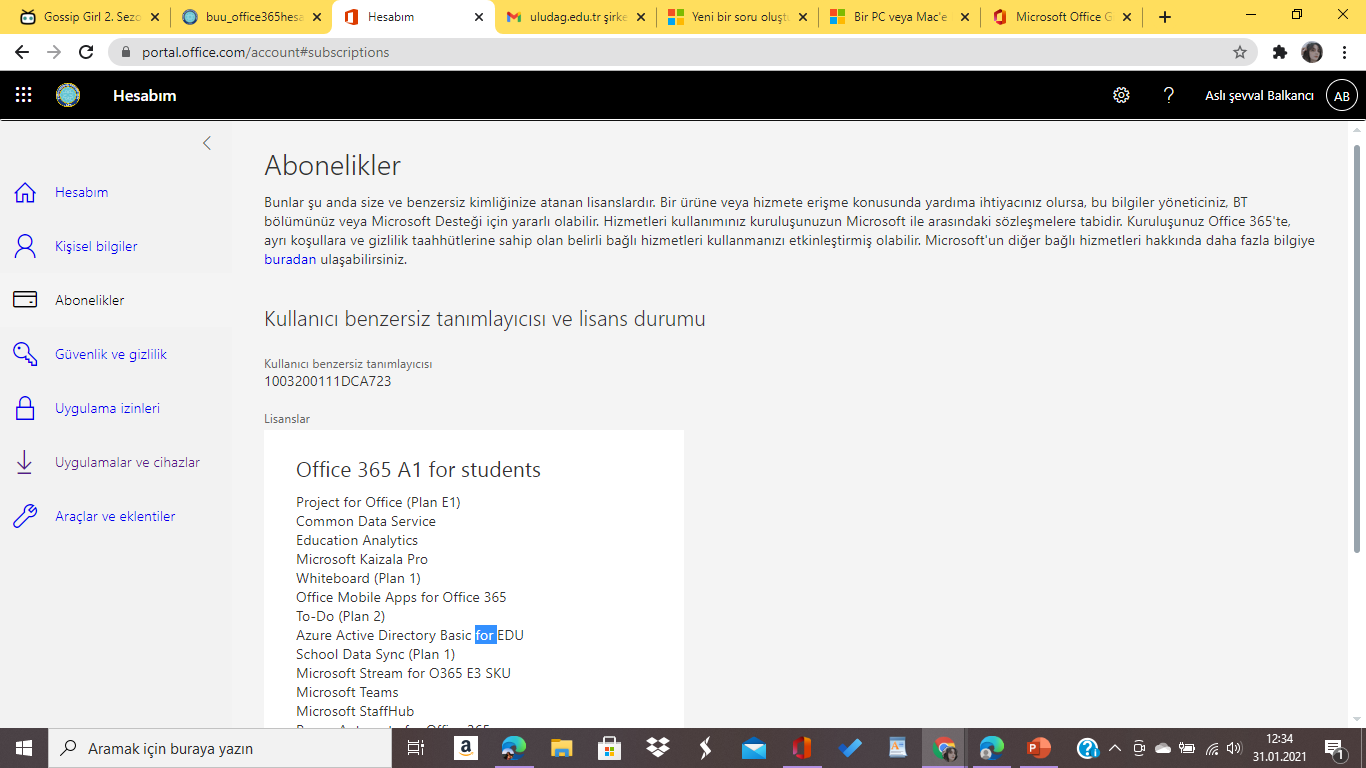This screenshot has width=1366, height=768.
Task: Click the Hesabım title in the header
Action: click(145, 95)
